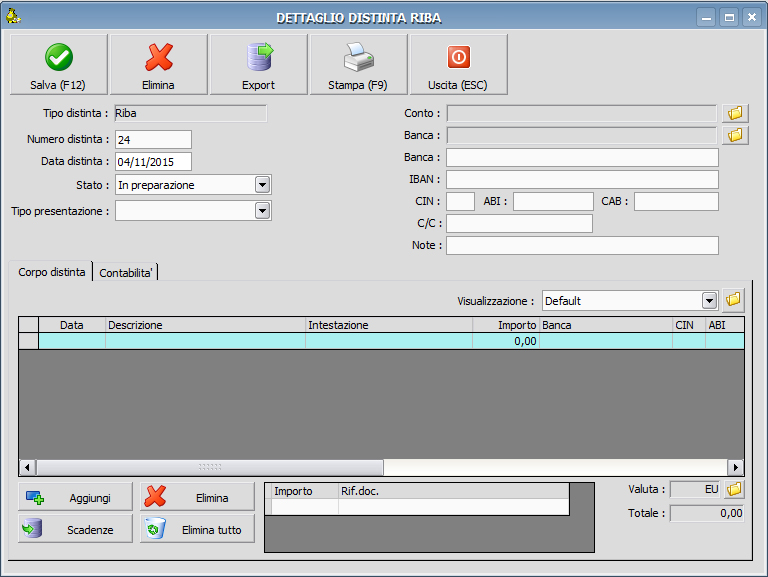Click the IBAN input field
This screenshot has height=577, width=768.
tap(582, 179)
